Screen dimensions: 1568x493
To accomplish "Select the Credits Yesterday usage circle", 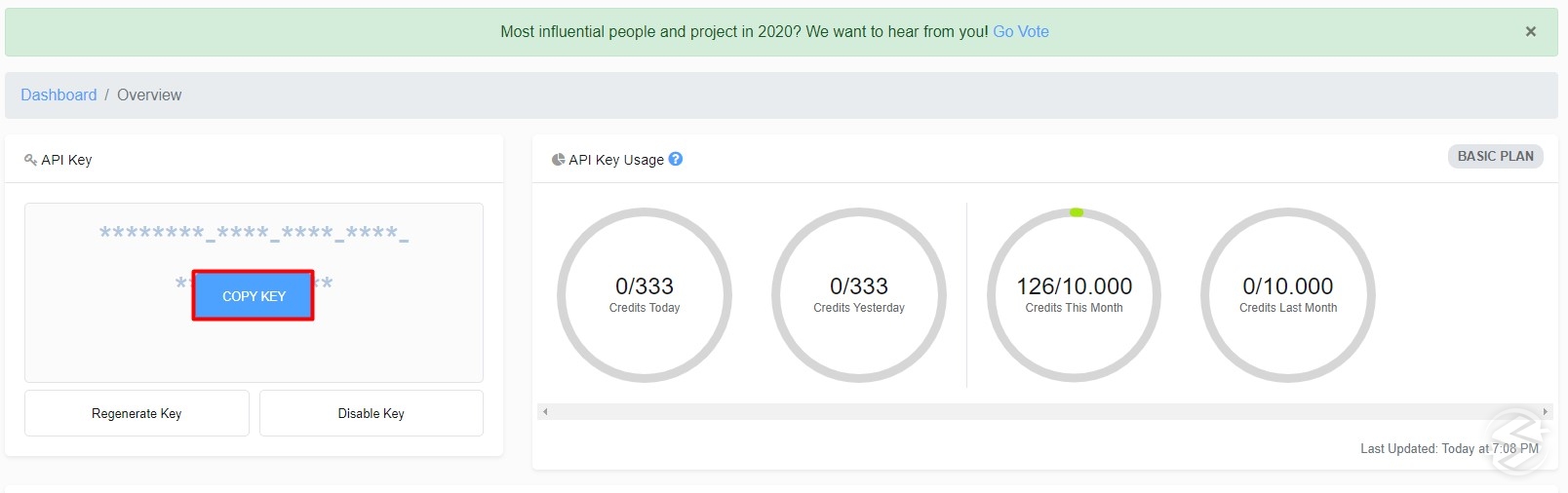I will (x=859, y=294).
